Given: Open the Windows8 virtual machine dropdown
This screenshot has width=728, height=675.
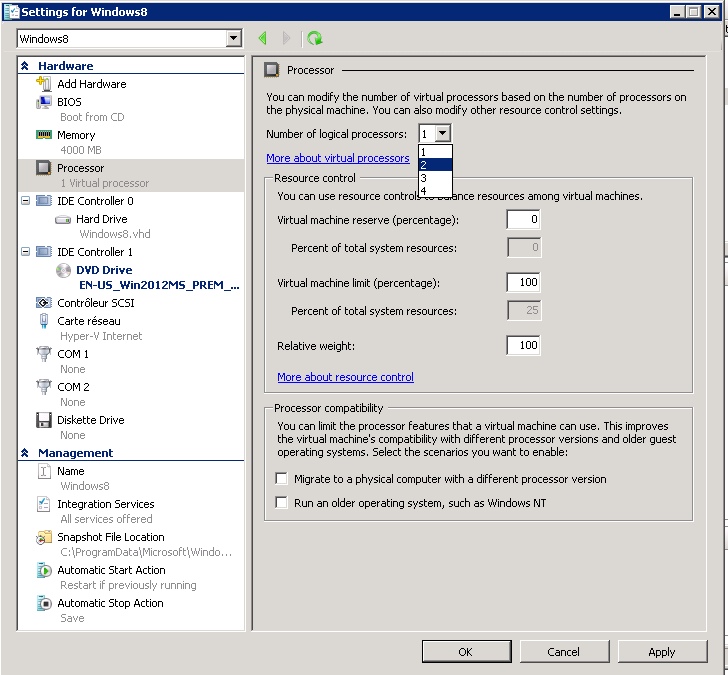Looking at the screenshot, I should [x=234, y=39].
